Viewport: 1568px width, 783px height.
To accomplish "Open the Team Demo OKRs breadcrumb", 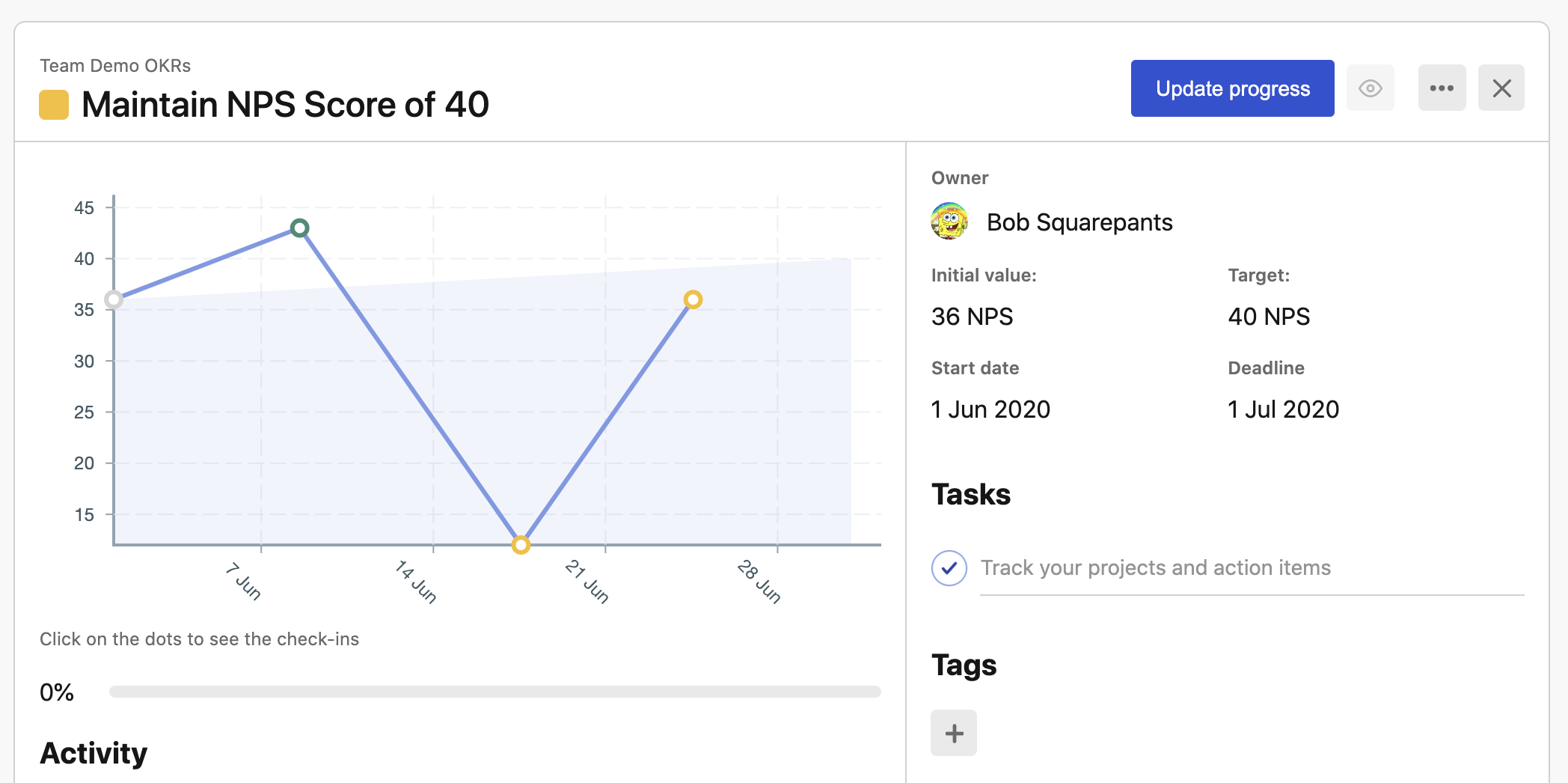I will (x=115, y=66).
